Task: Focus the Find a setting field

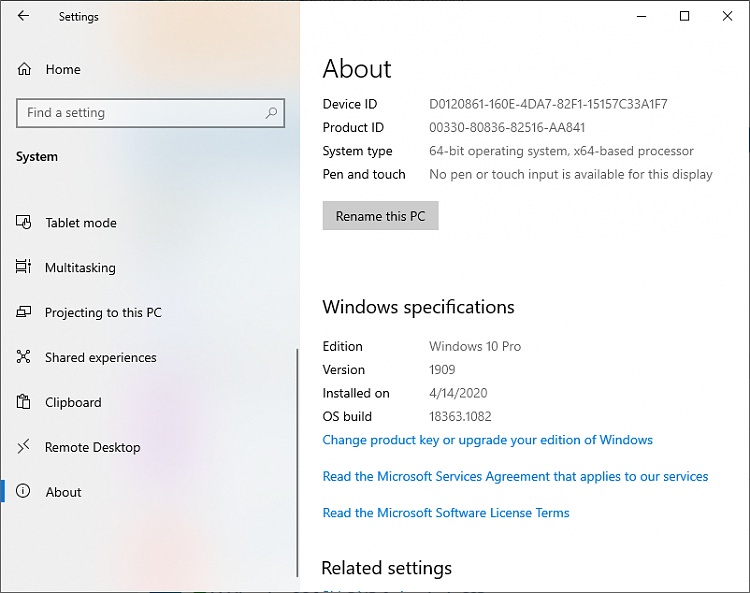Action: pos(150,113)
